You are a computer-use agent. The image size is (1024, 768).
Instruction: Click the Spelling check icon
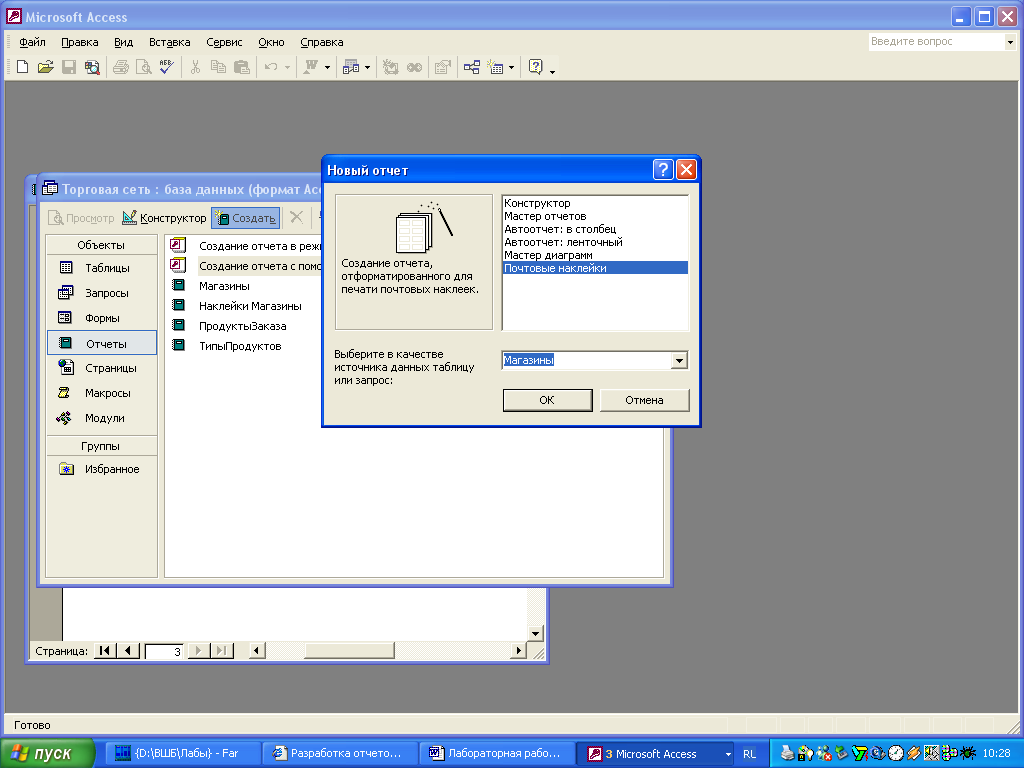[x=167, y=67]
